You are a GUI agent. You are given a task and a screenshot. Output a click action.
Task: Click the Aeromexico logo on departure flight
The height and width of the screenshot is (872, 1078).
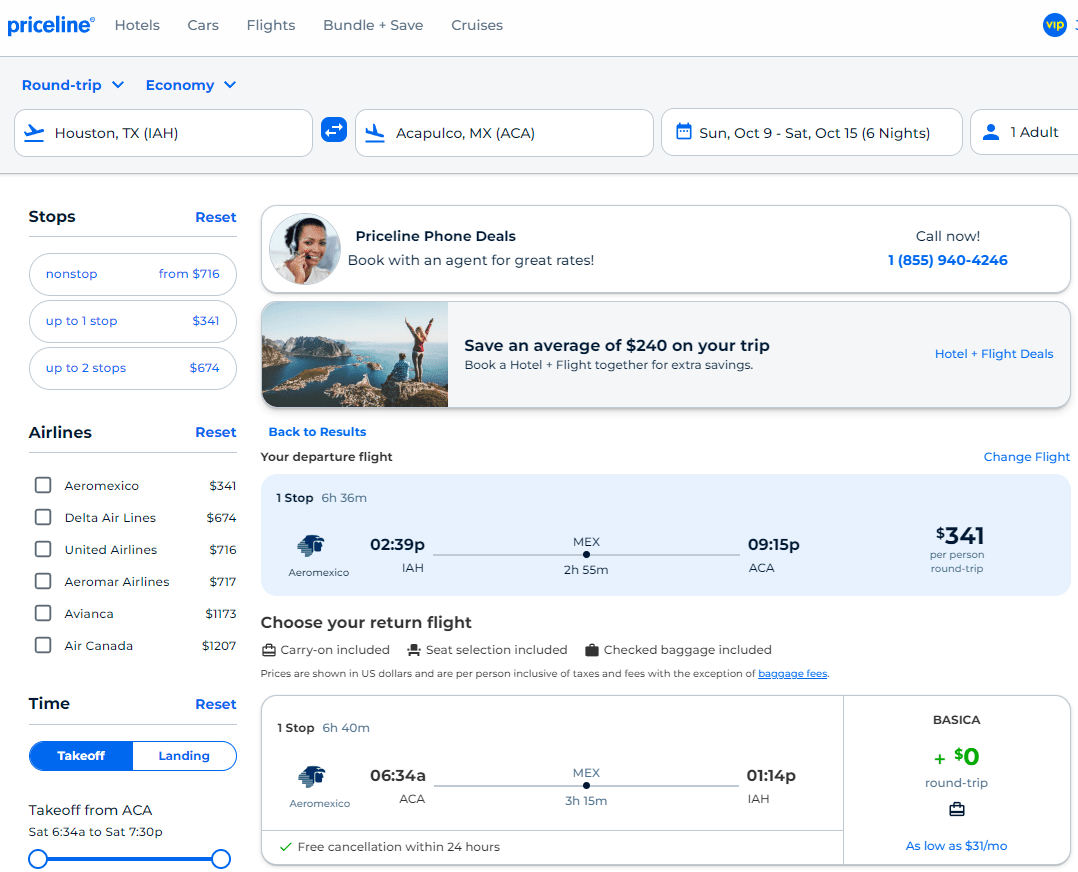(x=311, y=545)
